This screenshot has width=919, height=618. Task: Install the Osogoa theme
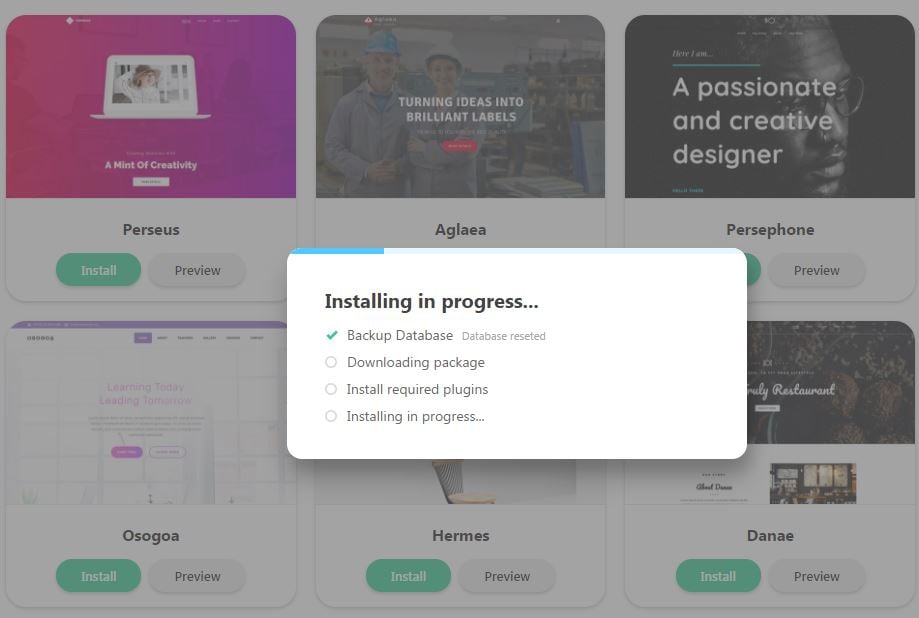coord(98,576)
